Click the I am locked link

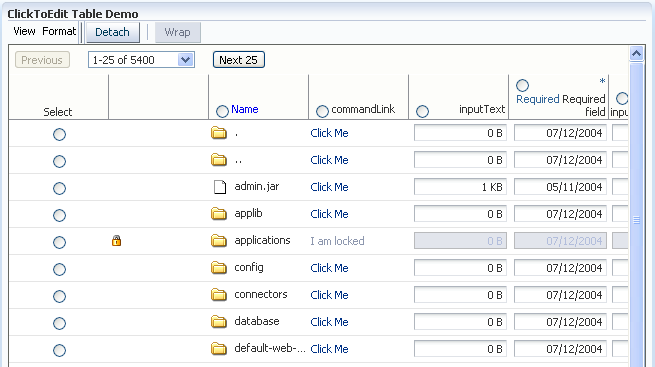[337, 241]
